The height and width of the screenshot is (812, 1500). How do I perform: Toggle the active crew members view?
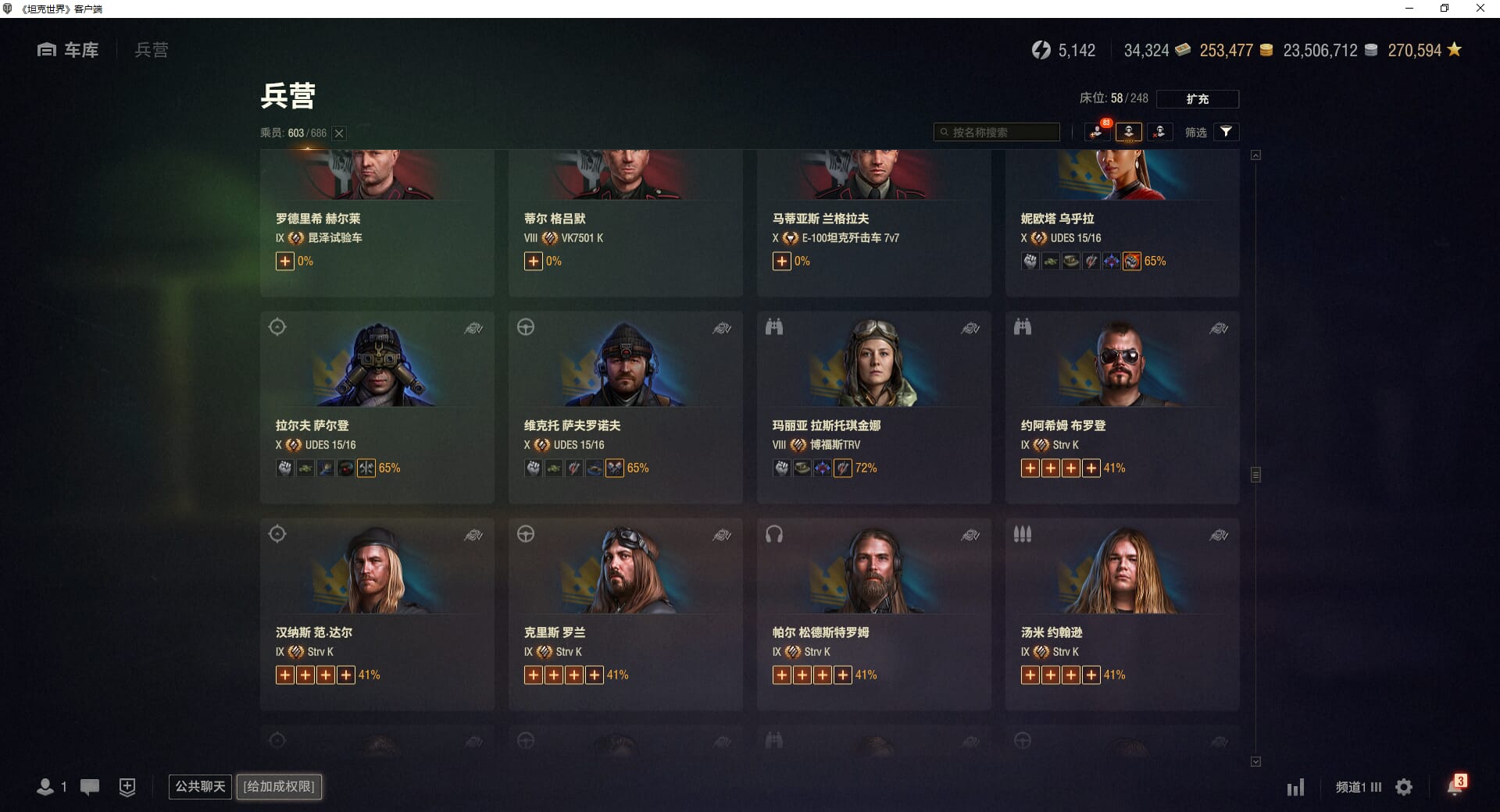click(1129, 132)
